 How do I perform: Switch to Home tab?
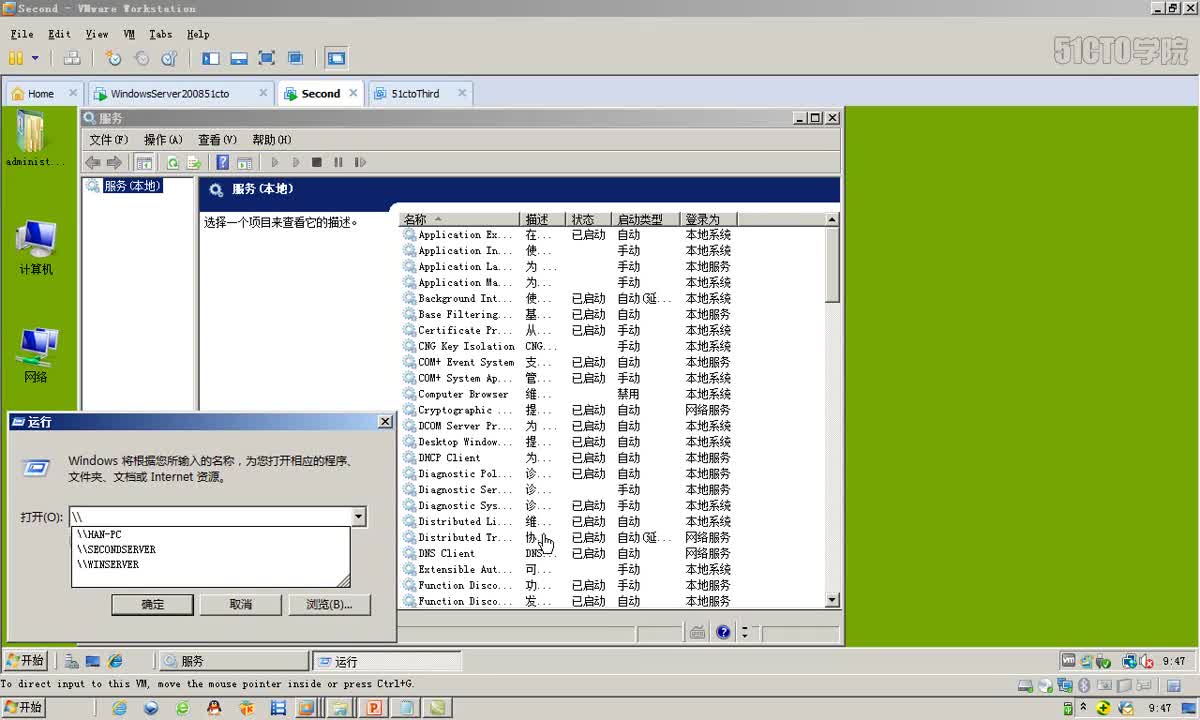click(41, 94)
